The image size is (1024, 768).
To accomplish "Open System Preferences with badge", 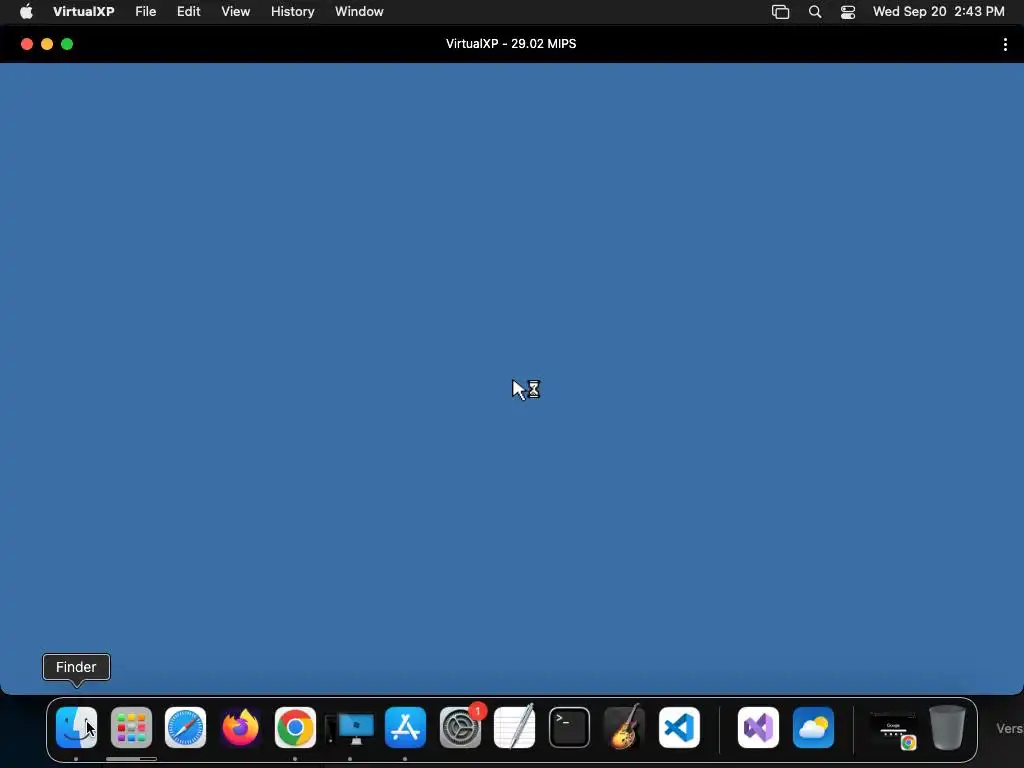I will coord(461,726).
